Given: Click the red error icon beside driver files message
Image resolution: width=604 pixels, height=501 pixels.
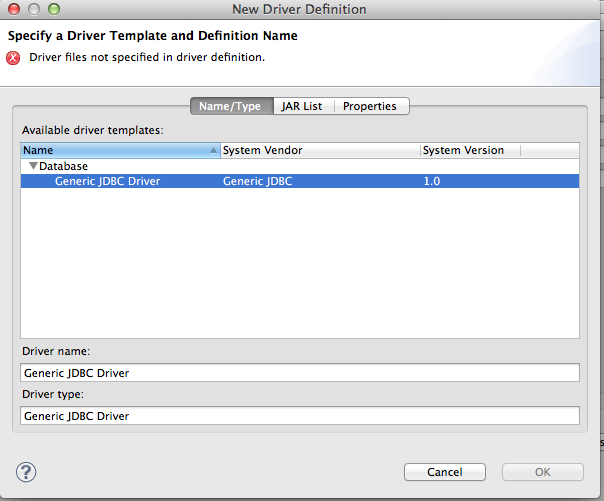Looking at the screenshot, I should [13, 58].
